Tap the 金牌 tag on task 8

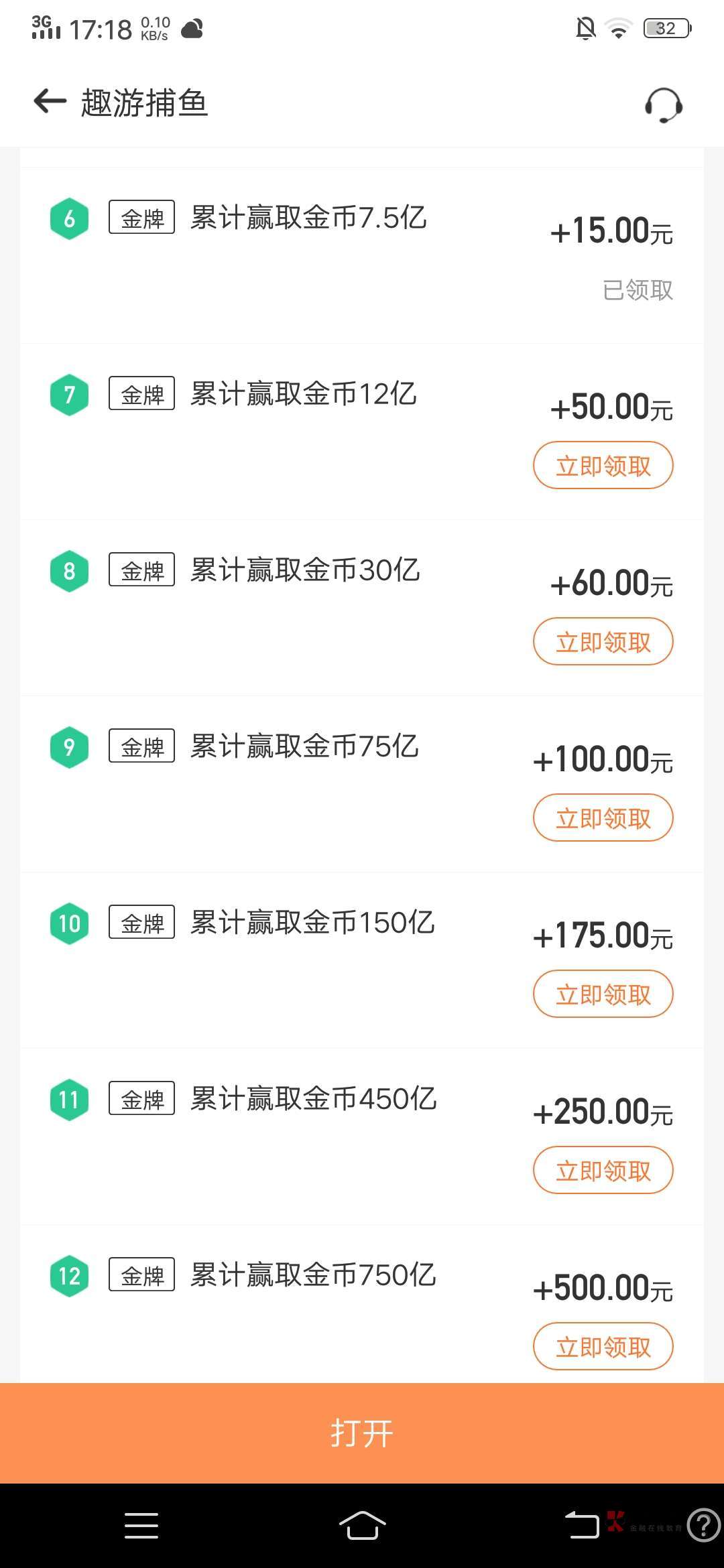[142, 570]
